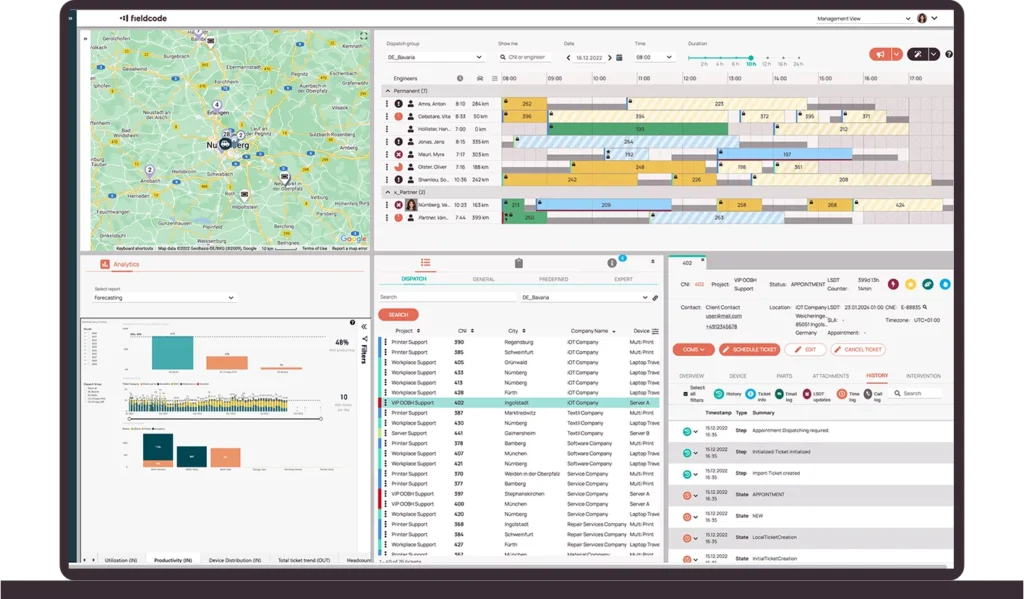Viewport: 1024px width, 599px height.
Task: Click the user profile avatar
Action: (922, 18)
